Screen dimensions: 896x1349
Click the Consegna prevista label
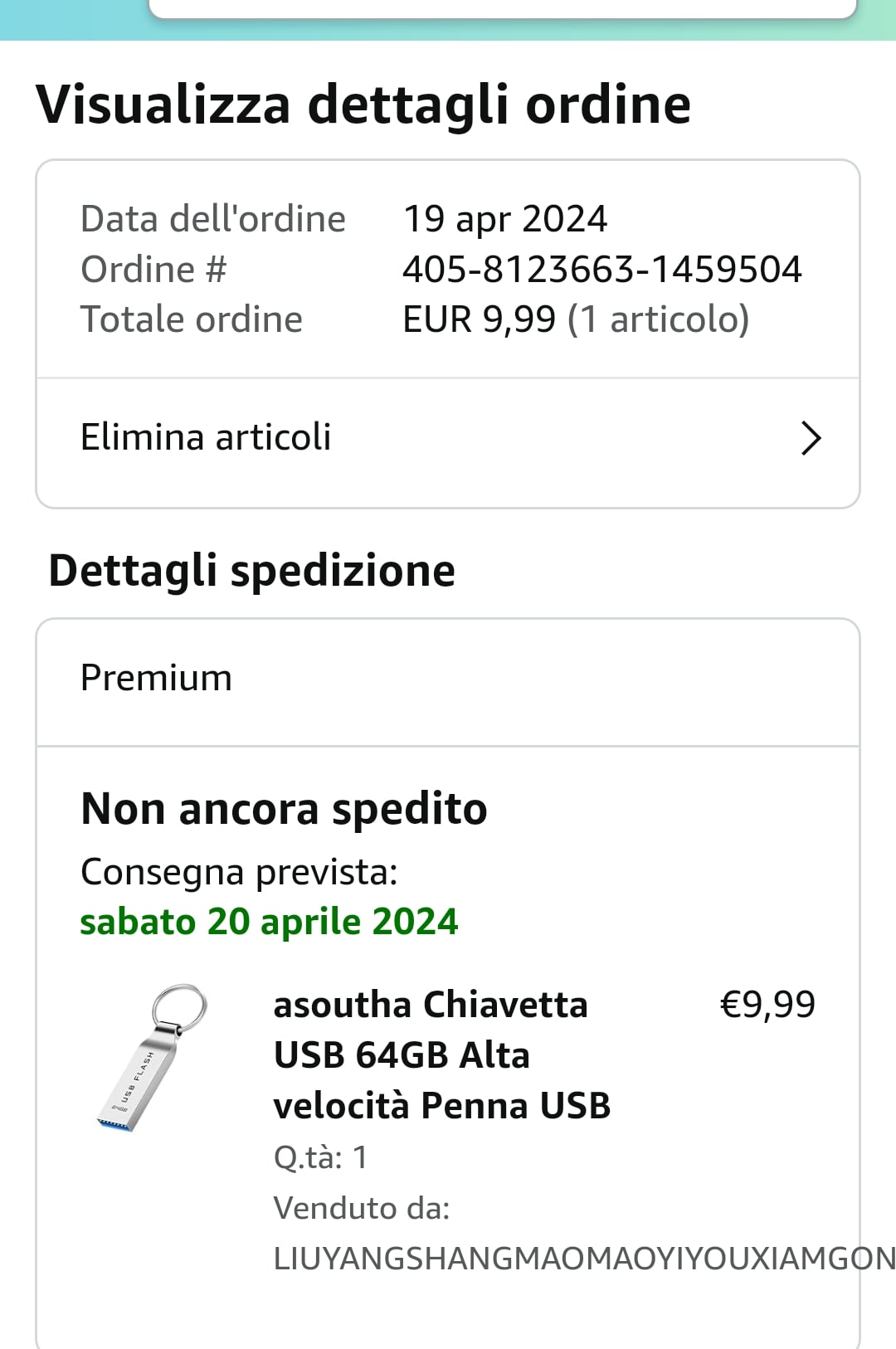239,872
